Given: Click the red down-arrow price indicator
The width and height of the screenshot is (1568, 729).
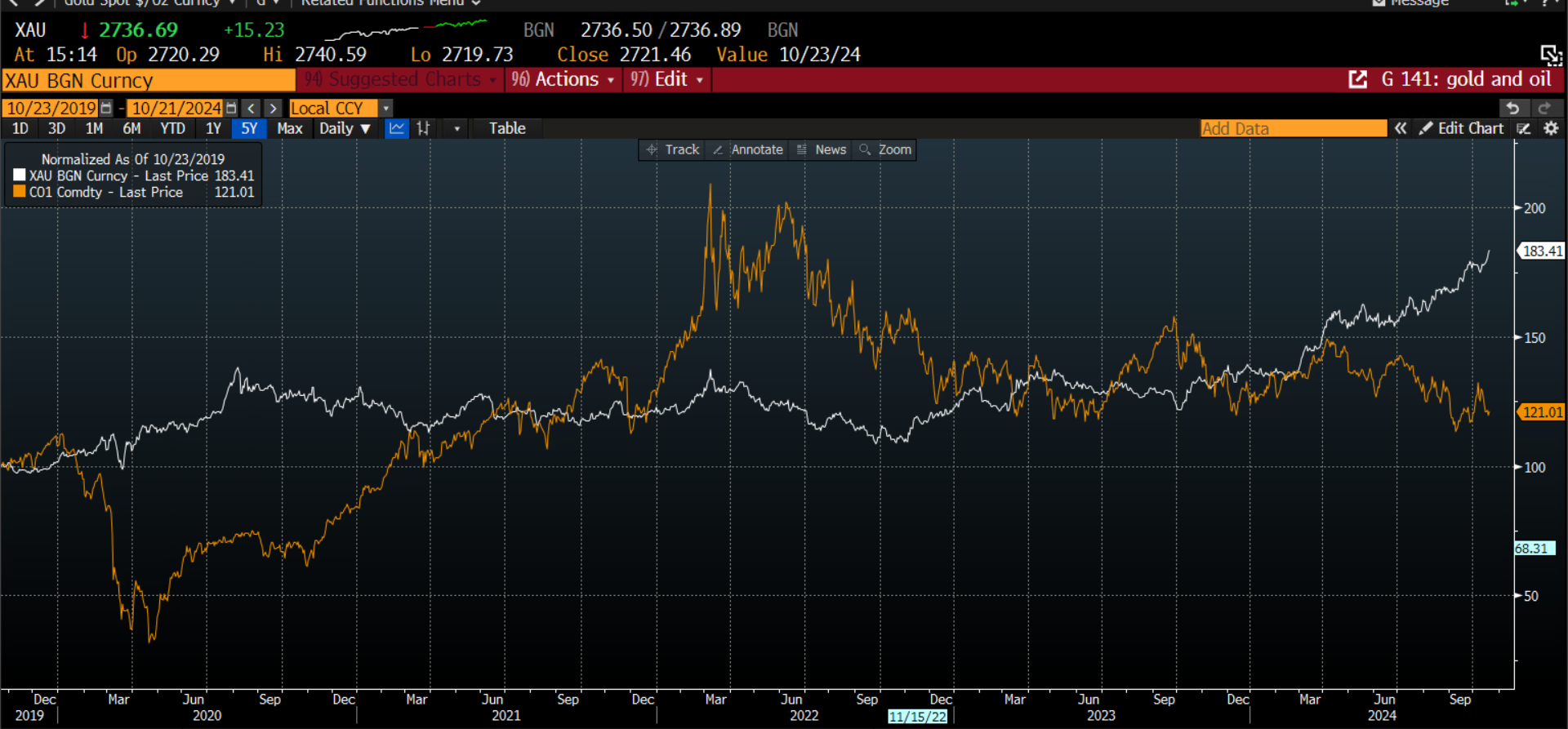Looking at the screenshot, I should click(x=84, y=31).
